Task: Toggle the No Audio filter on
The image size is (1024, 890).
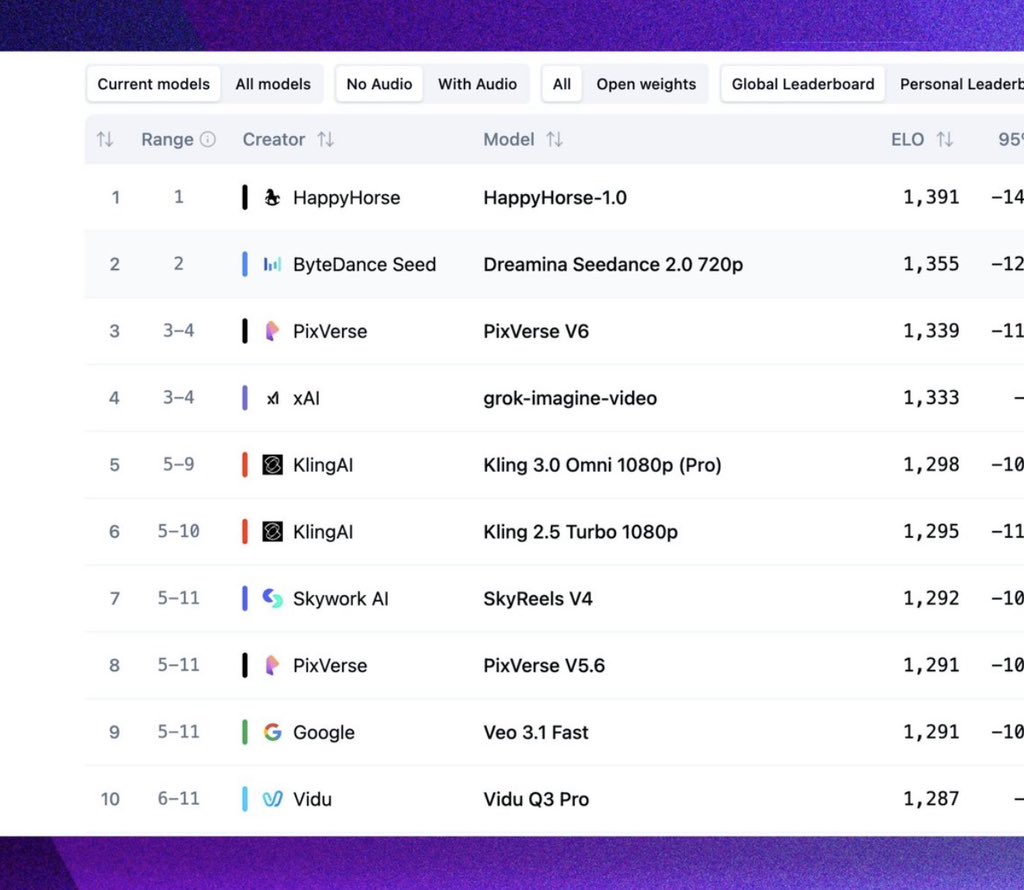Action: (379, 84)
